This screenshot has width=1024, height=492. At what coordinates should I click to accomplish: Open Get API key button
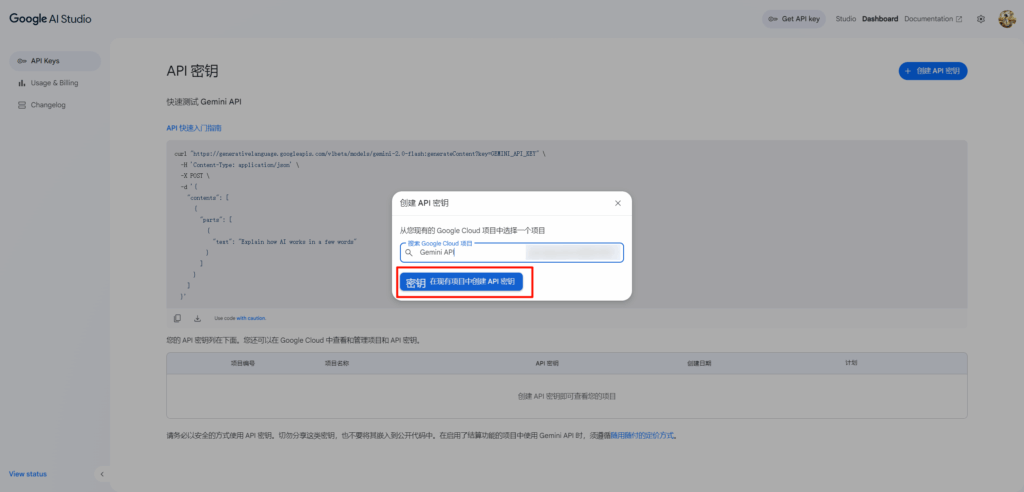[794, 19]
